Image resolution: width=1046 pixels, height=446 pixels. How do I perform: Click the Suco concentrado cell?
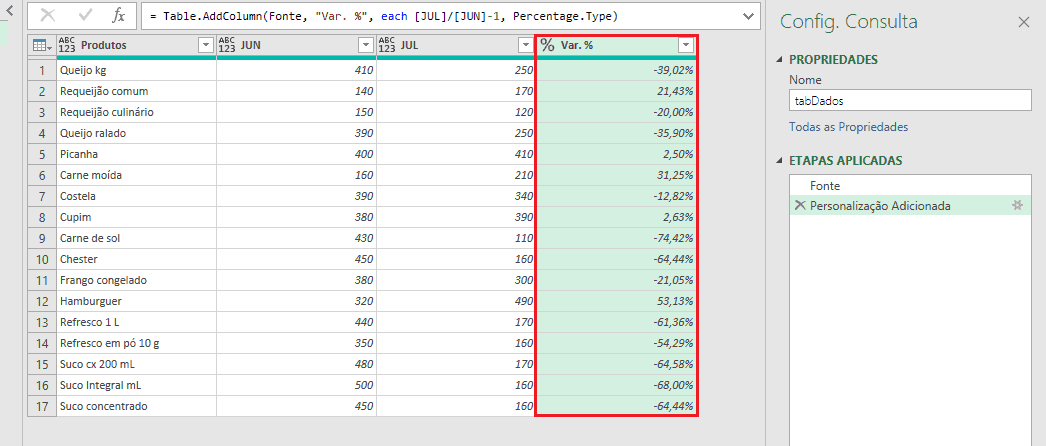tap(137, 406)
